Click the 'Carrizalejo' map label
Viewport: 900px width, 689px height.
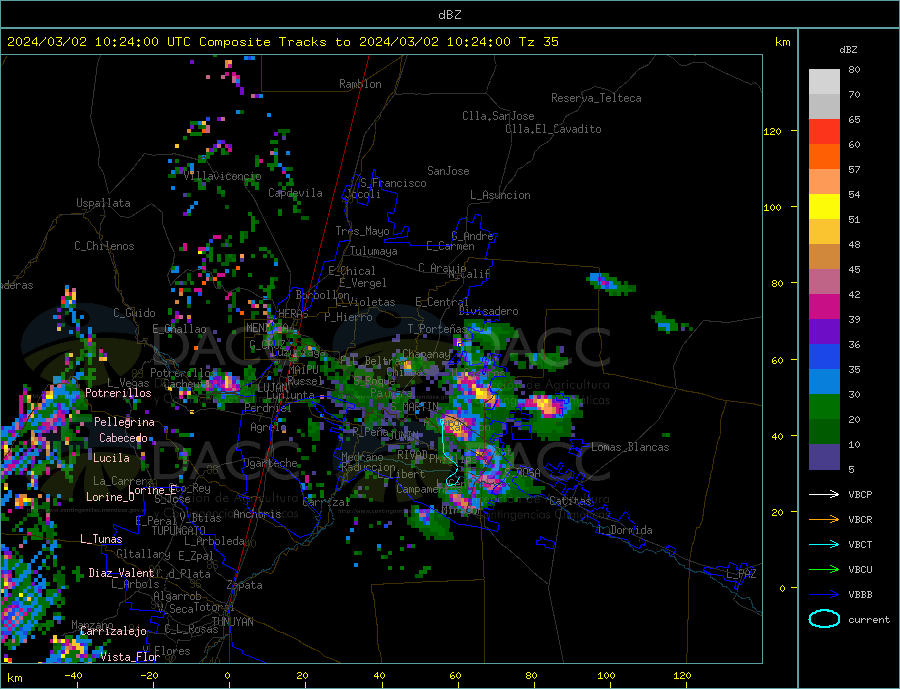coord(113,632)
